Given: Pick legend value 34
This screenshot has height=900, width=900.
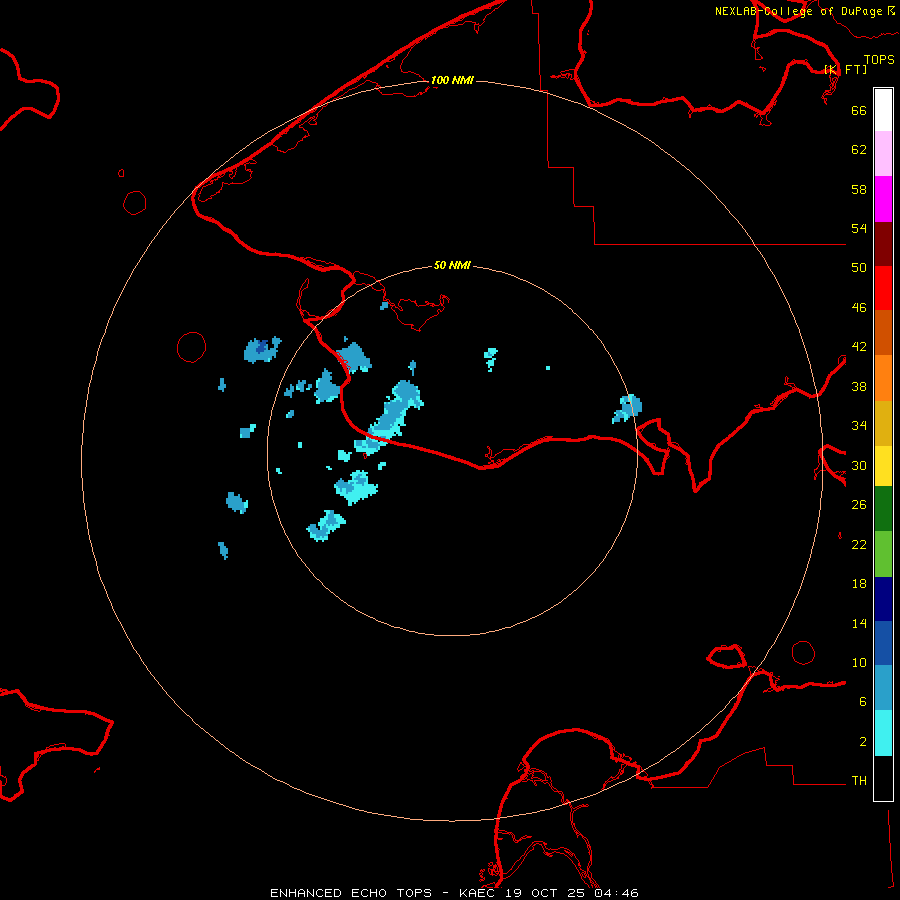Looking at the screenshot, I should click(859, 426).
